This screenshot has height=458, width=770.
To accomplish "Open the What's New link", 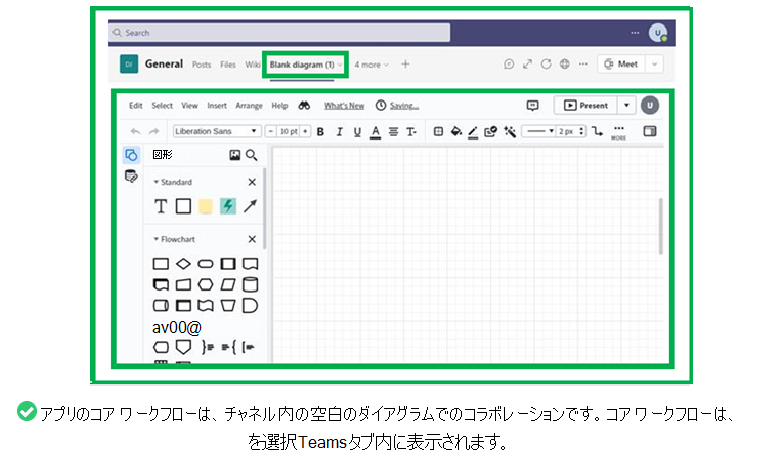I will 344,106.
